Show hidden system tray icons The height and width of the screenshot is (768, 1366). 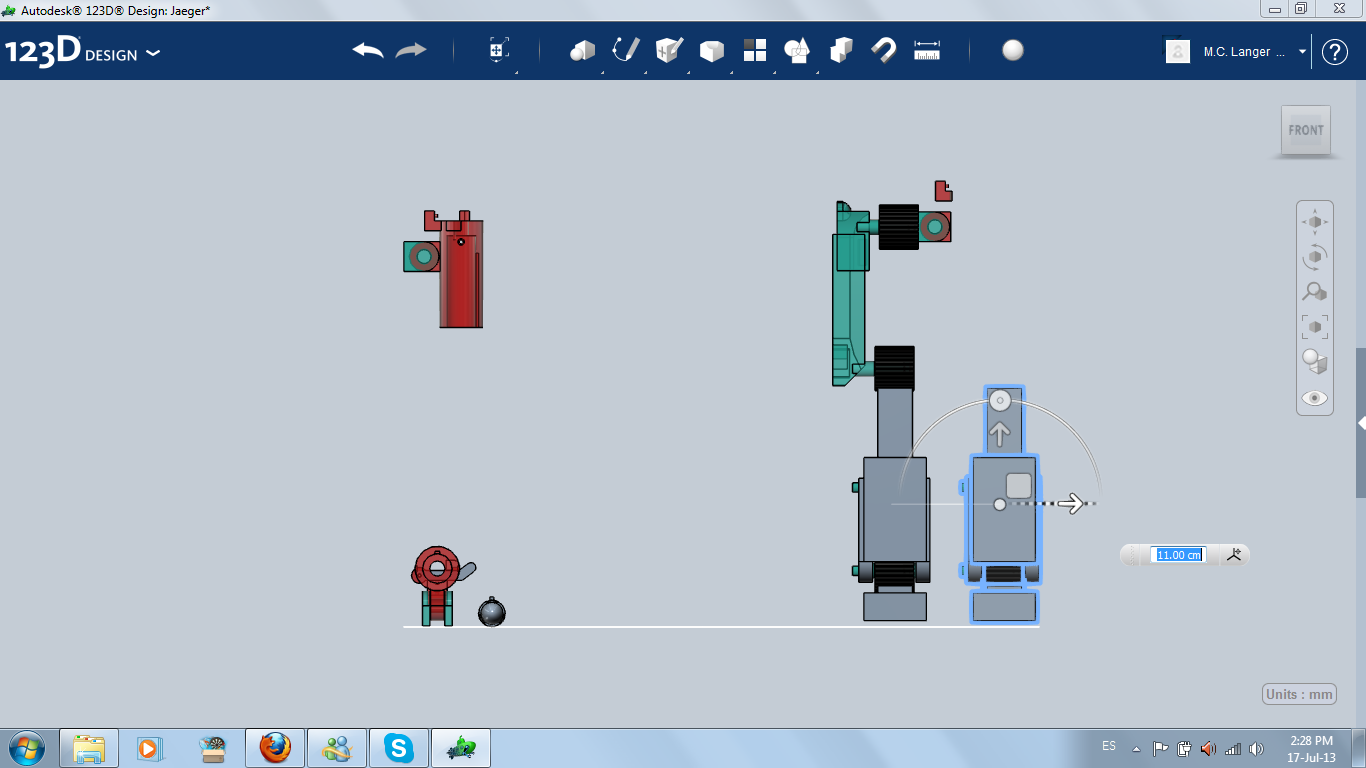pos(1136,749)
